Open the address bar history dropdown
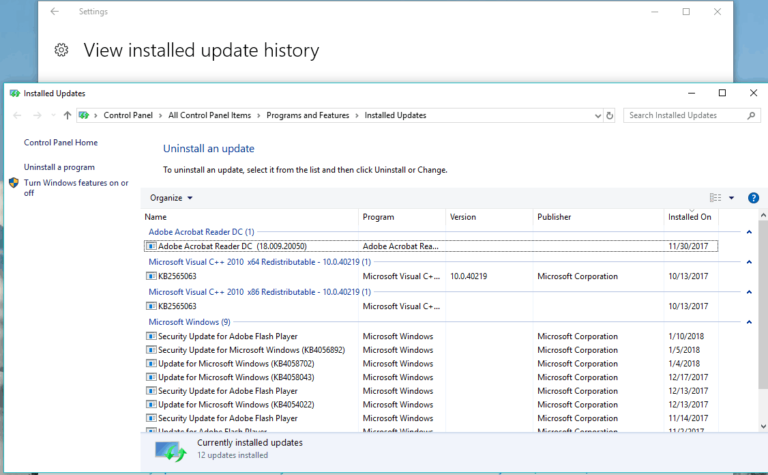 click(596, 115)
